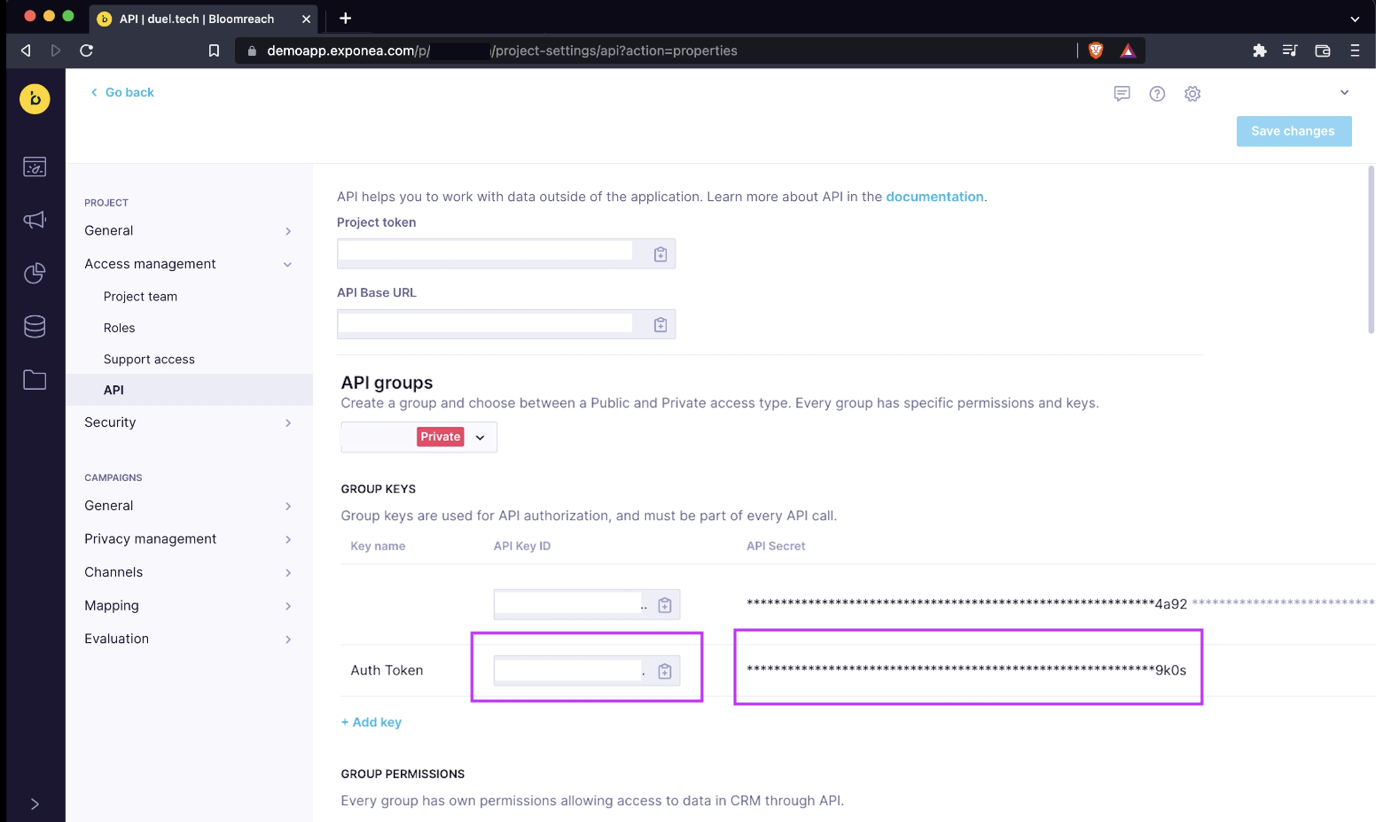The image size is (1376, 822).
Task: Open the Campaigns megaphone icon in sidebar
Action: (x=35, y=220)
